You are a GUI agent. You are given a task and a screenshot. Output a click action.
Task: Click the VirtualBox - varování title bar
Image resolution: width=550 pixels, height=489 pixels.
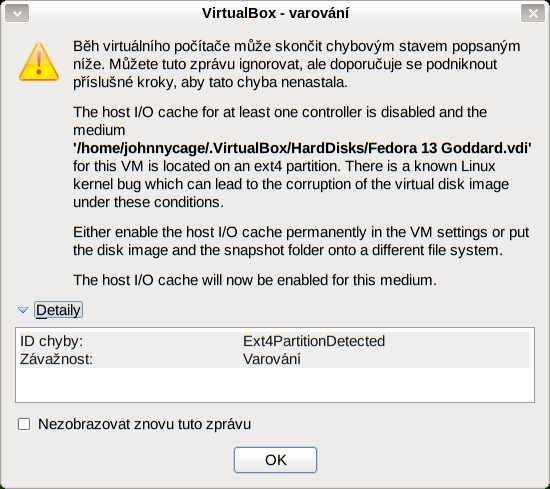275,13
